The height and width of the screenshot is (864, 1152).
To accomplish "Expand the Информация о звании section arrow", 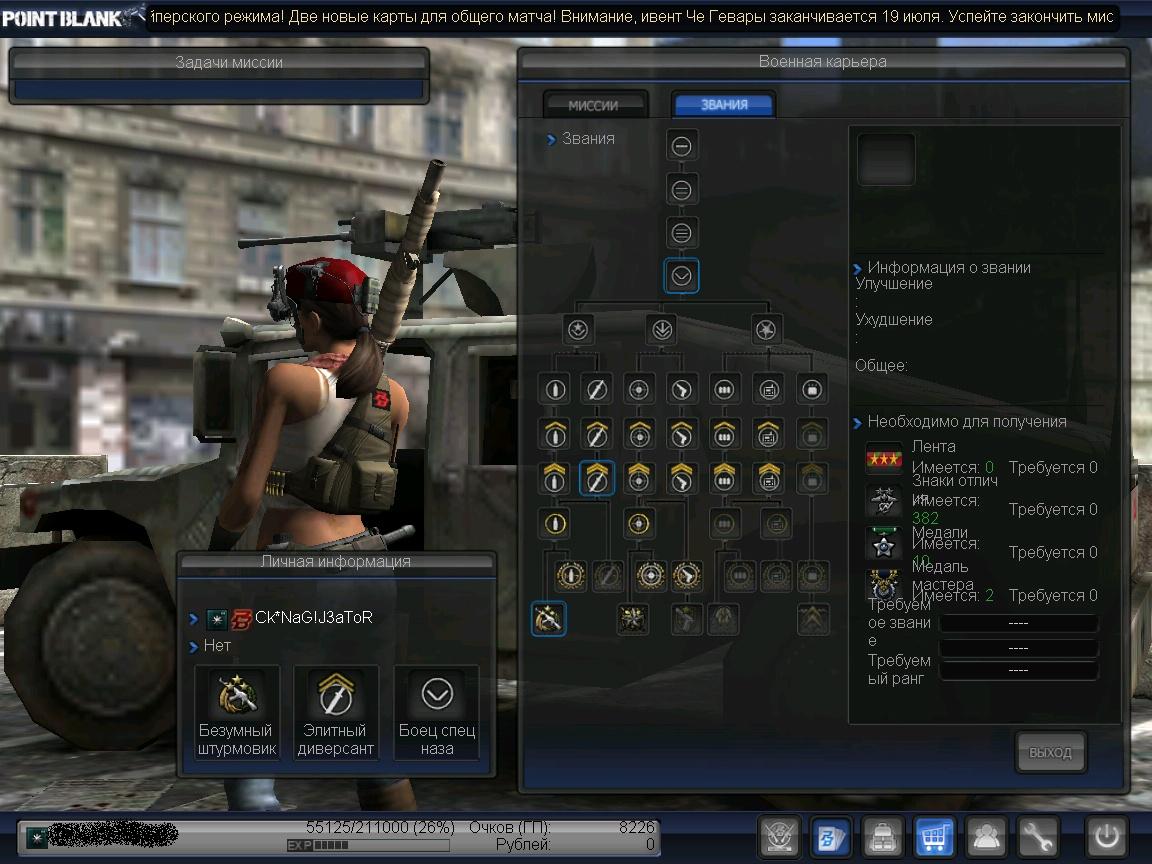I will click(858, 268).
